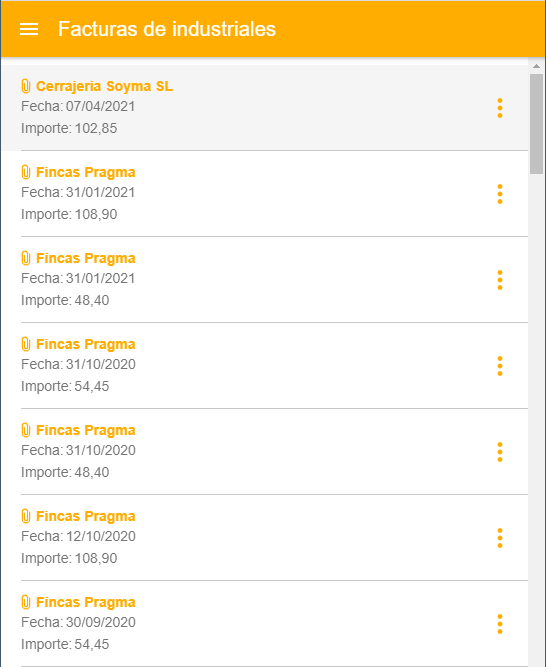Image resolution: width=546 pixels, height=667 pixels.
Task: Click the Facturas de industriales header title
Action: 167,29
